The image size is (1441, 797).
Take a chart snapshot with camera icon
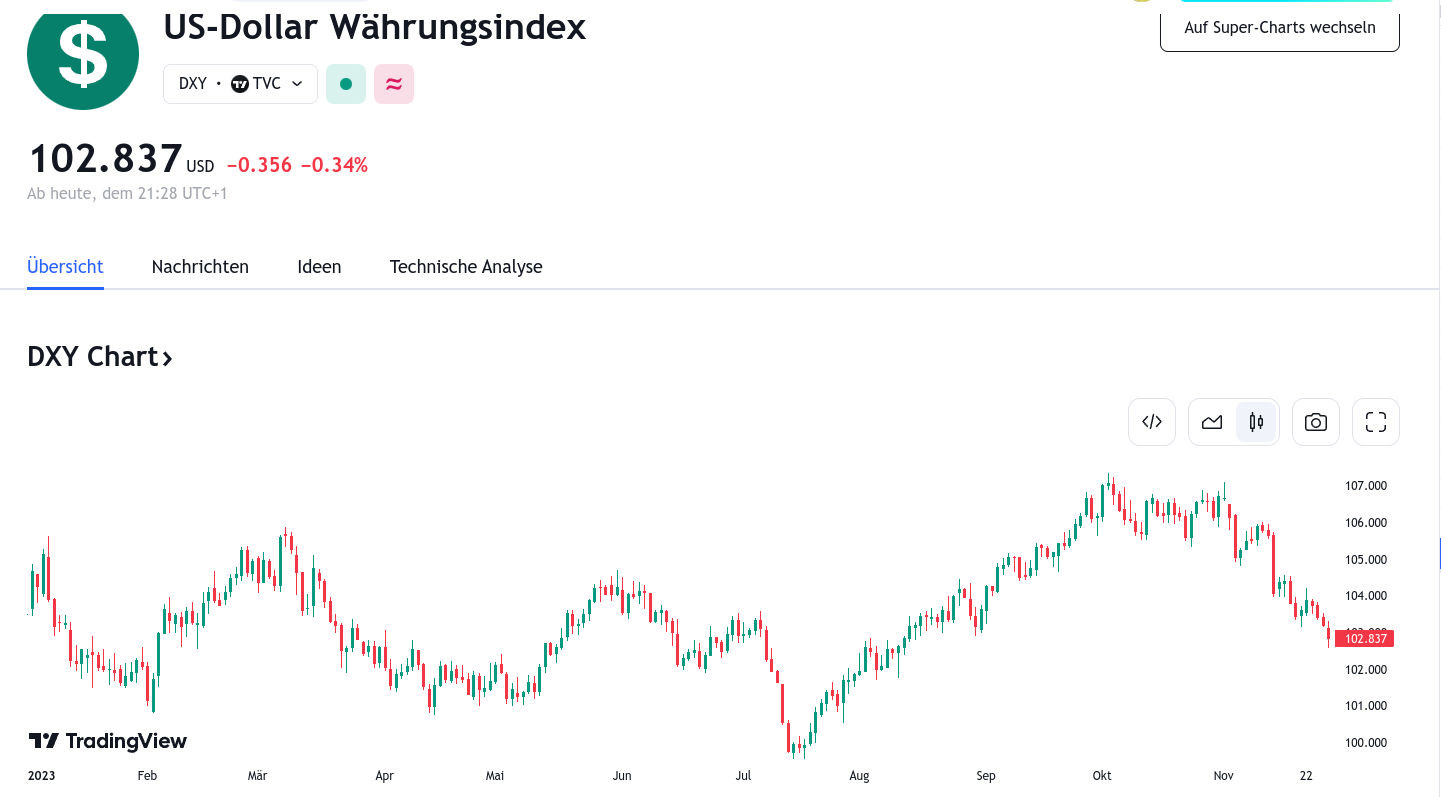click(x=1315, y=421)
